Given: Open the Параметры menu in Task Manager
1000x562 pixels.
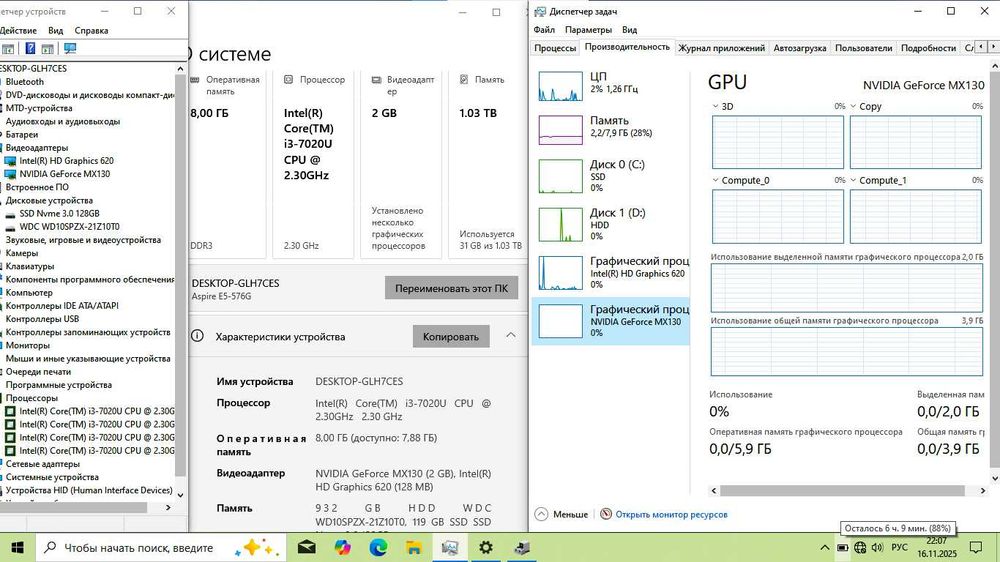Looking at the screenshot, I should tap(588, 29).
